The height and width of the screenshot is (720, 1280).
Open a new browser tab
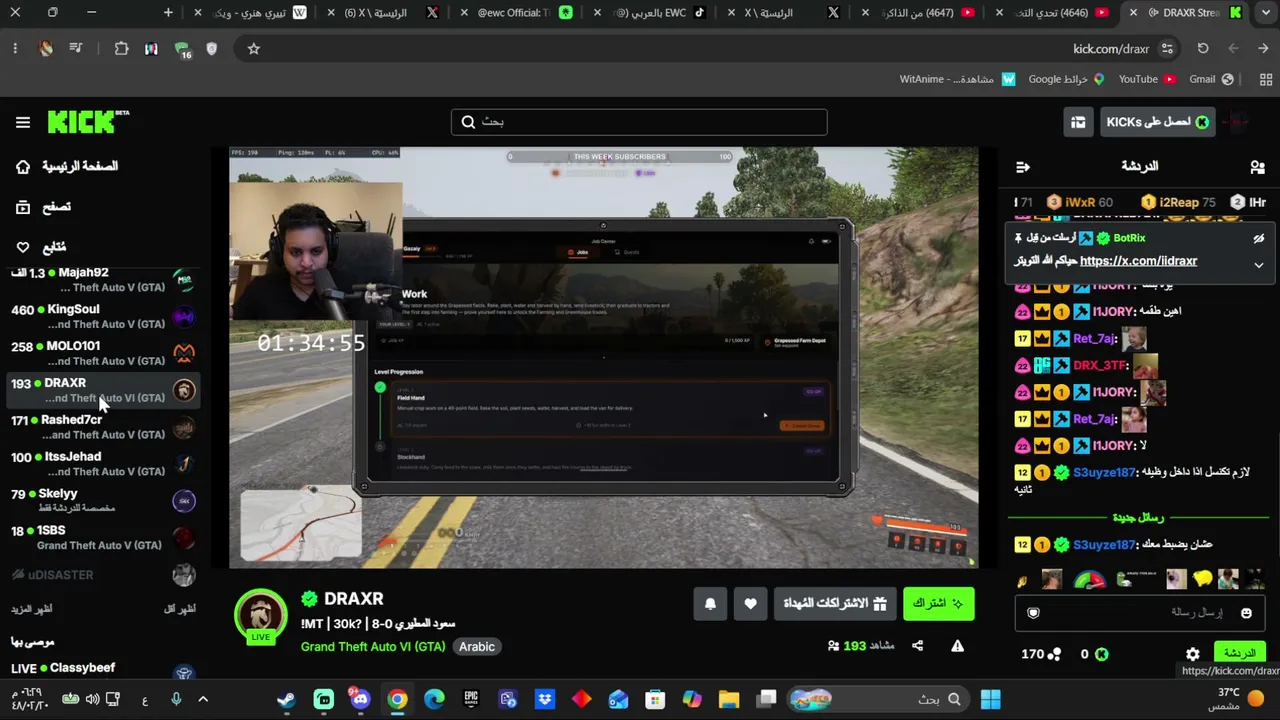[168, 13]
